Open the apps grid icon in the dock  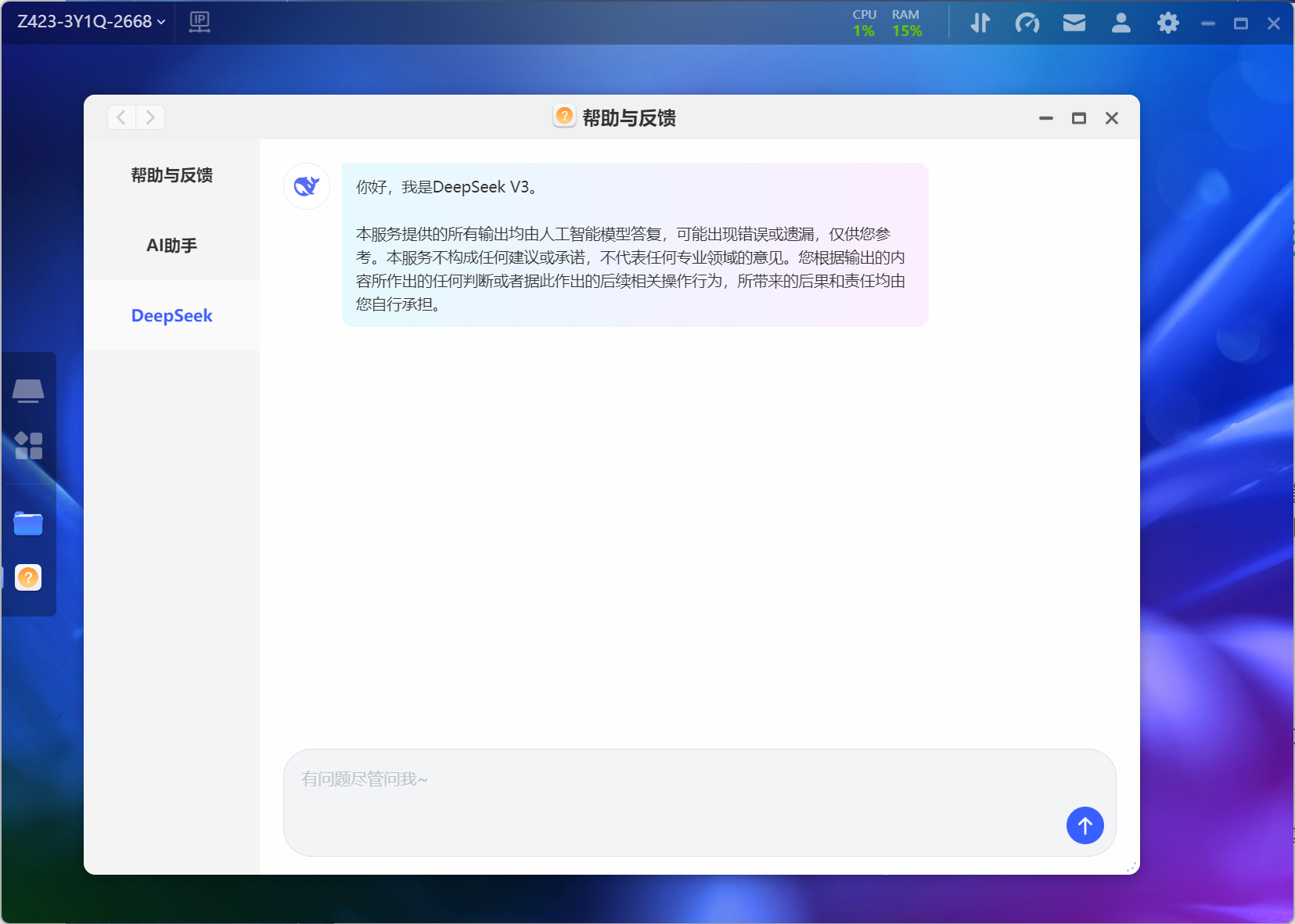28,446
